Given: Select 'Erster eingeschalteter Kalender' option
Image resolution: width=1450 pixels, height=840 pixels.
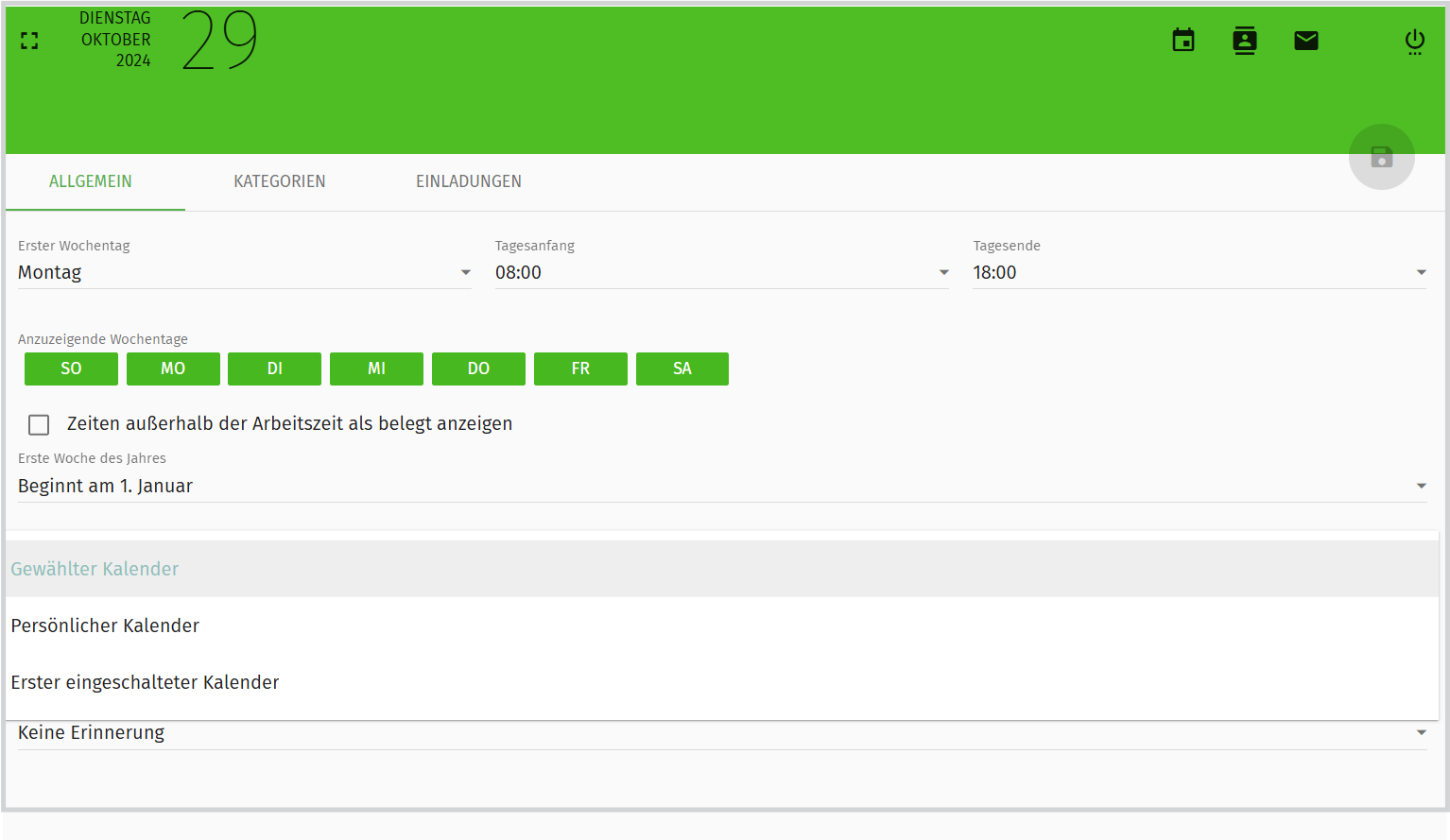Looking at the screenshot, I should pyautogui.click(x=145, y=682).
